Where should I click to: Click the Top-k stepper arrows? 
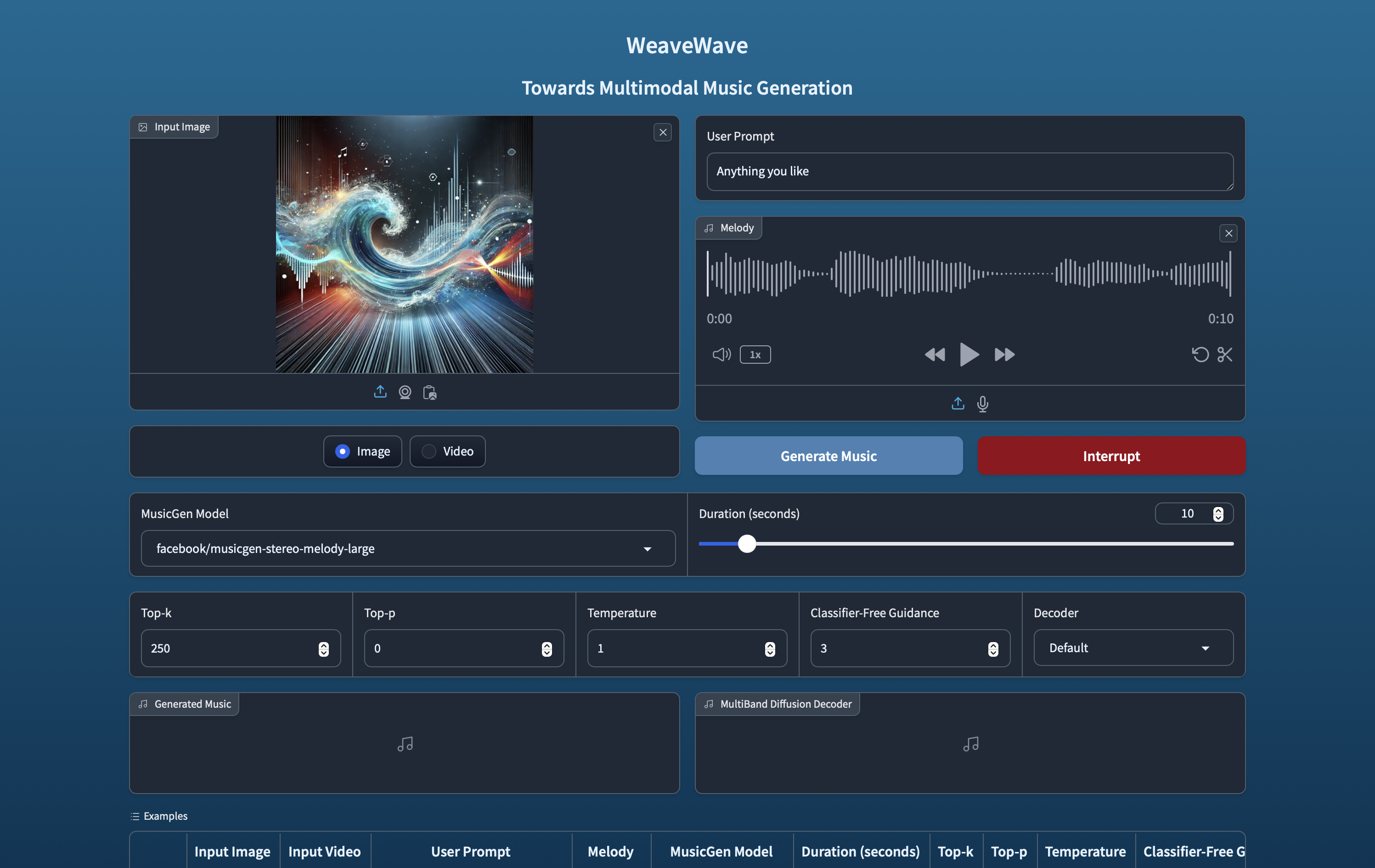tap(324, 649)
